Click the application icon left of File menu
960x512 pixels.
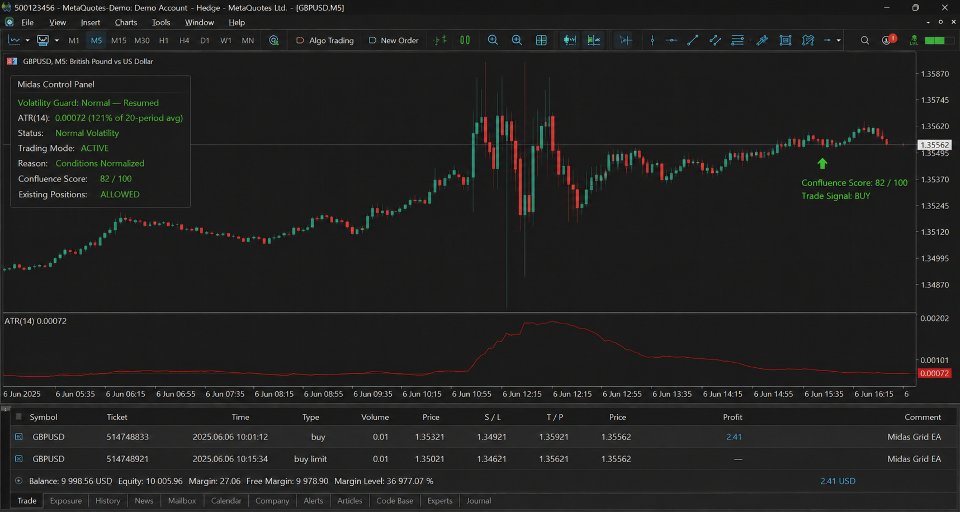(x=9, y=22)
